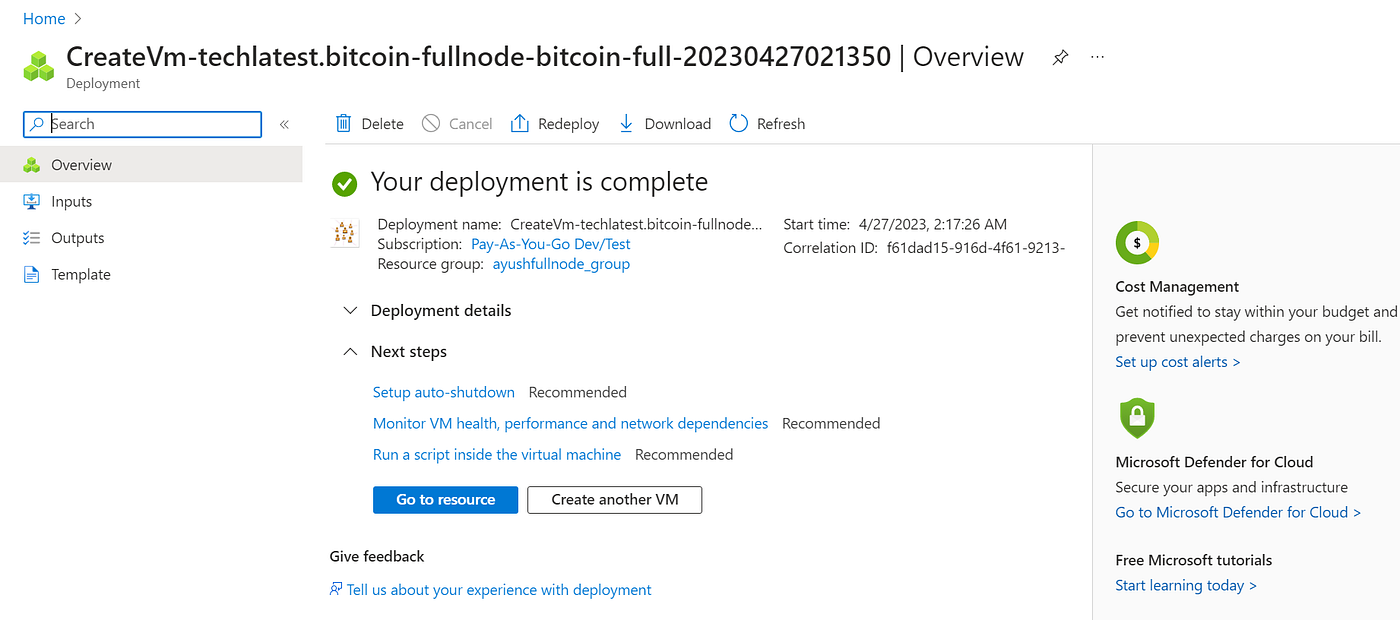The image size is (1400, 620).
Task: Click the Cost Management heading text
Action: 1177,286
